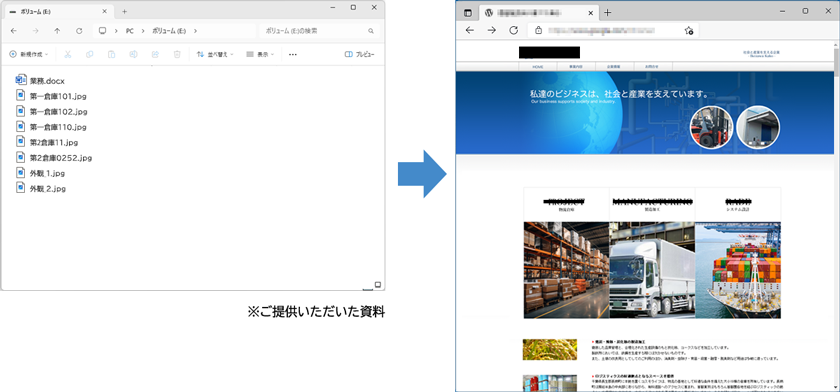Click the Rename icon in Explorer toolbar

(133, 54)
